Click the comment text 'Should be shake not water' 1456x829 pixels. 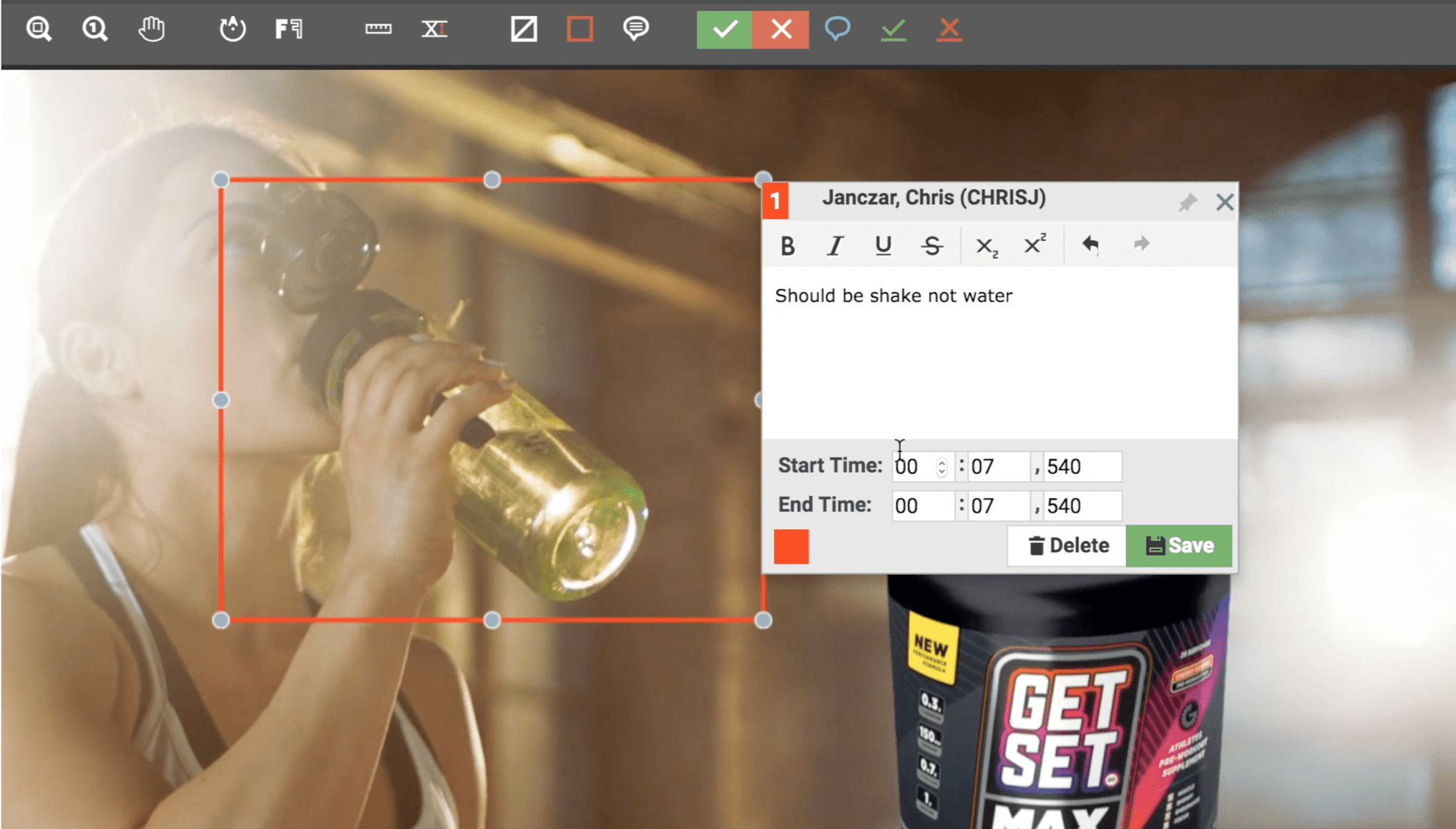[x=893, y=295]
